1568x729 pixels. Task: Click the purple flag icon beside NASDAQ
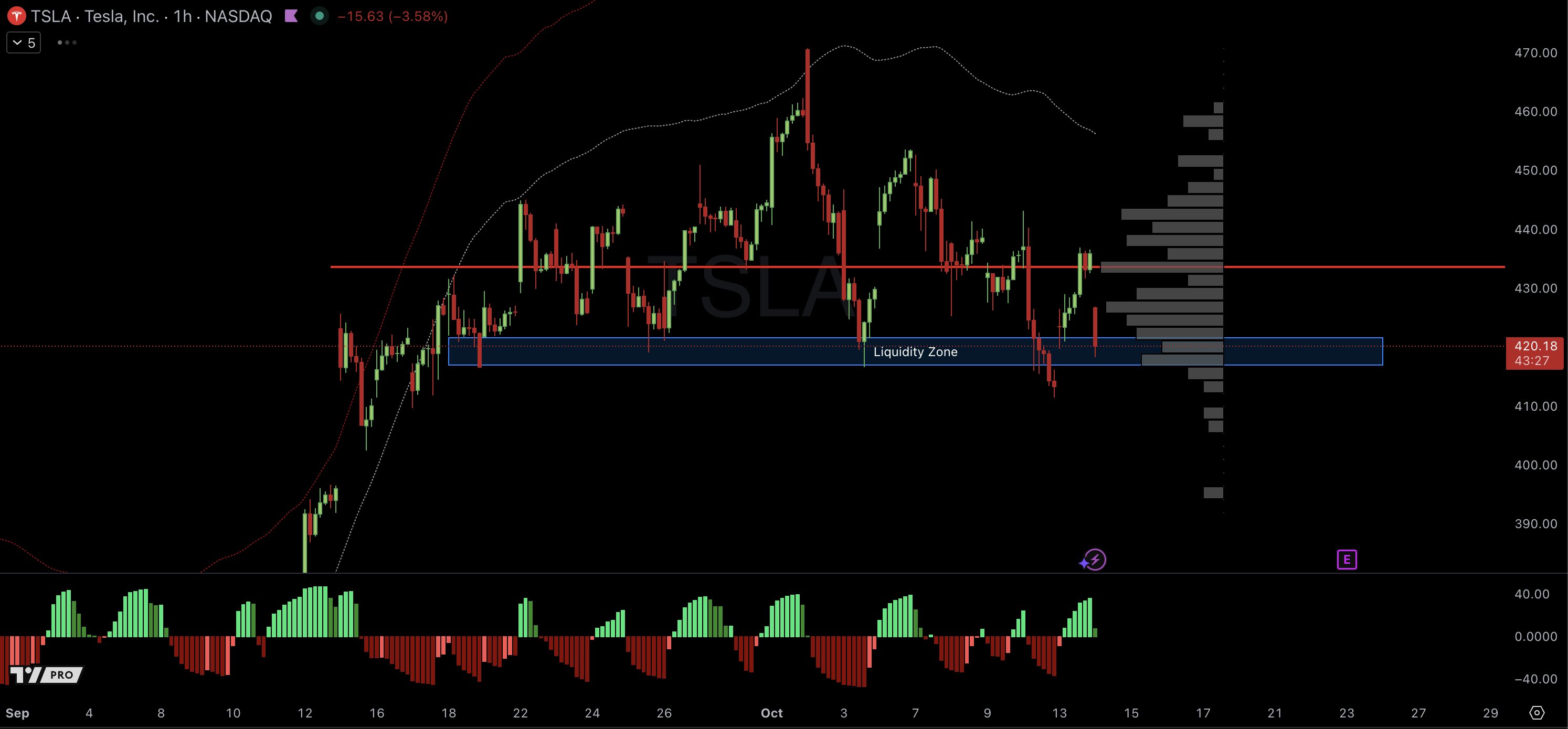pos(292,16)
